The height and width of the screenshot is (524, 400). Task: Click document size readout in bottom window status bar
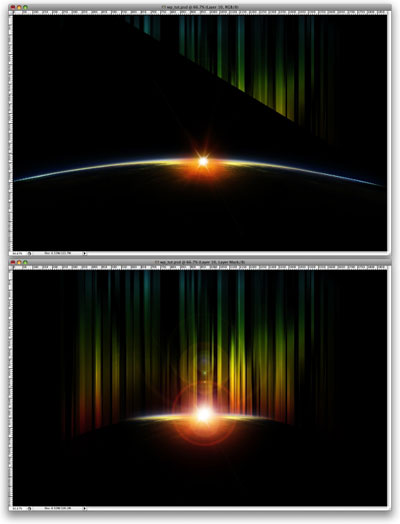coord(57,508)
